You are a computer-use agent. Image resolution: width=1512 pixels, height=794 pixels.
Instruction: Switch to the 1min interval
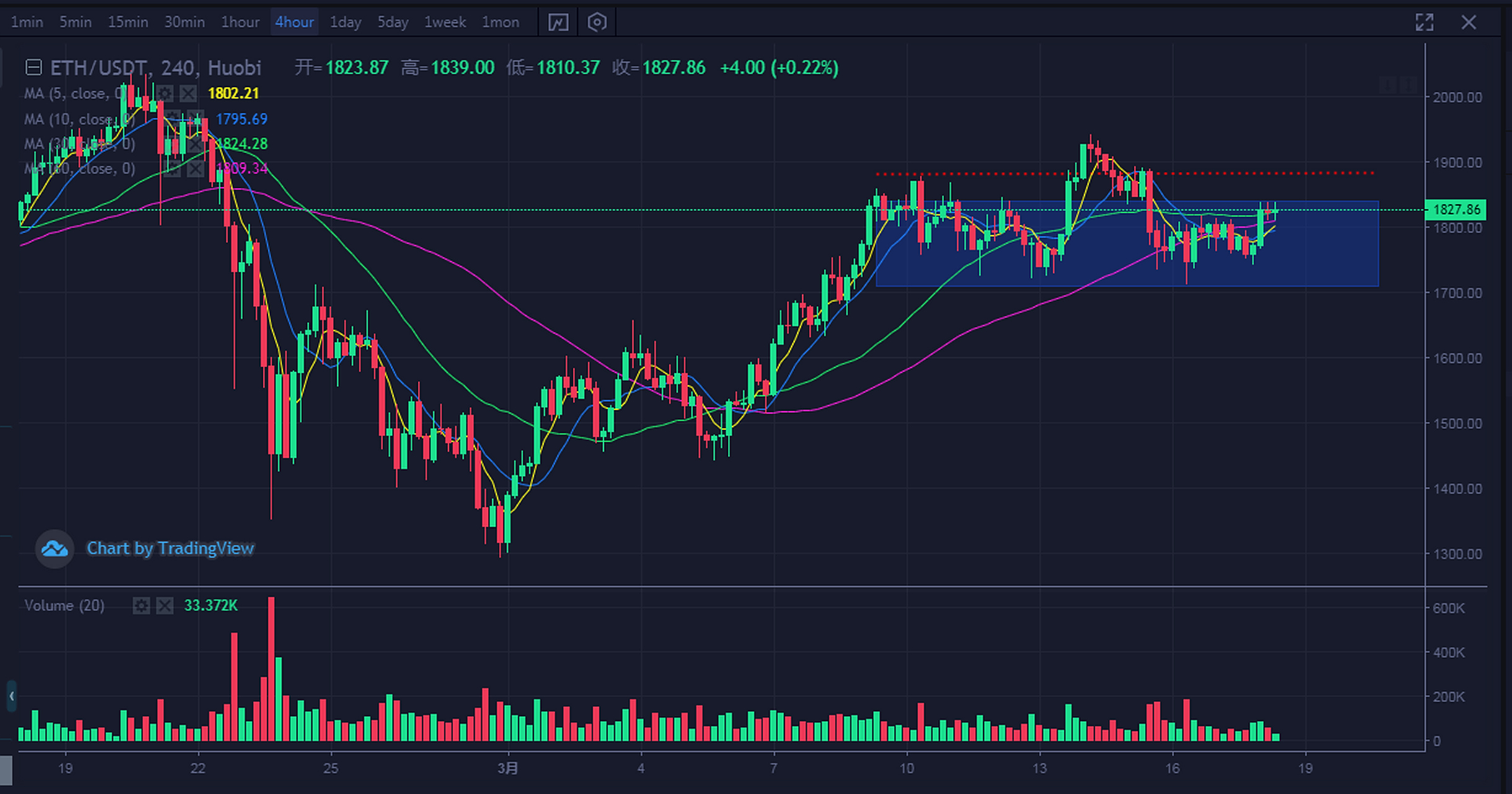coord(27,23)
